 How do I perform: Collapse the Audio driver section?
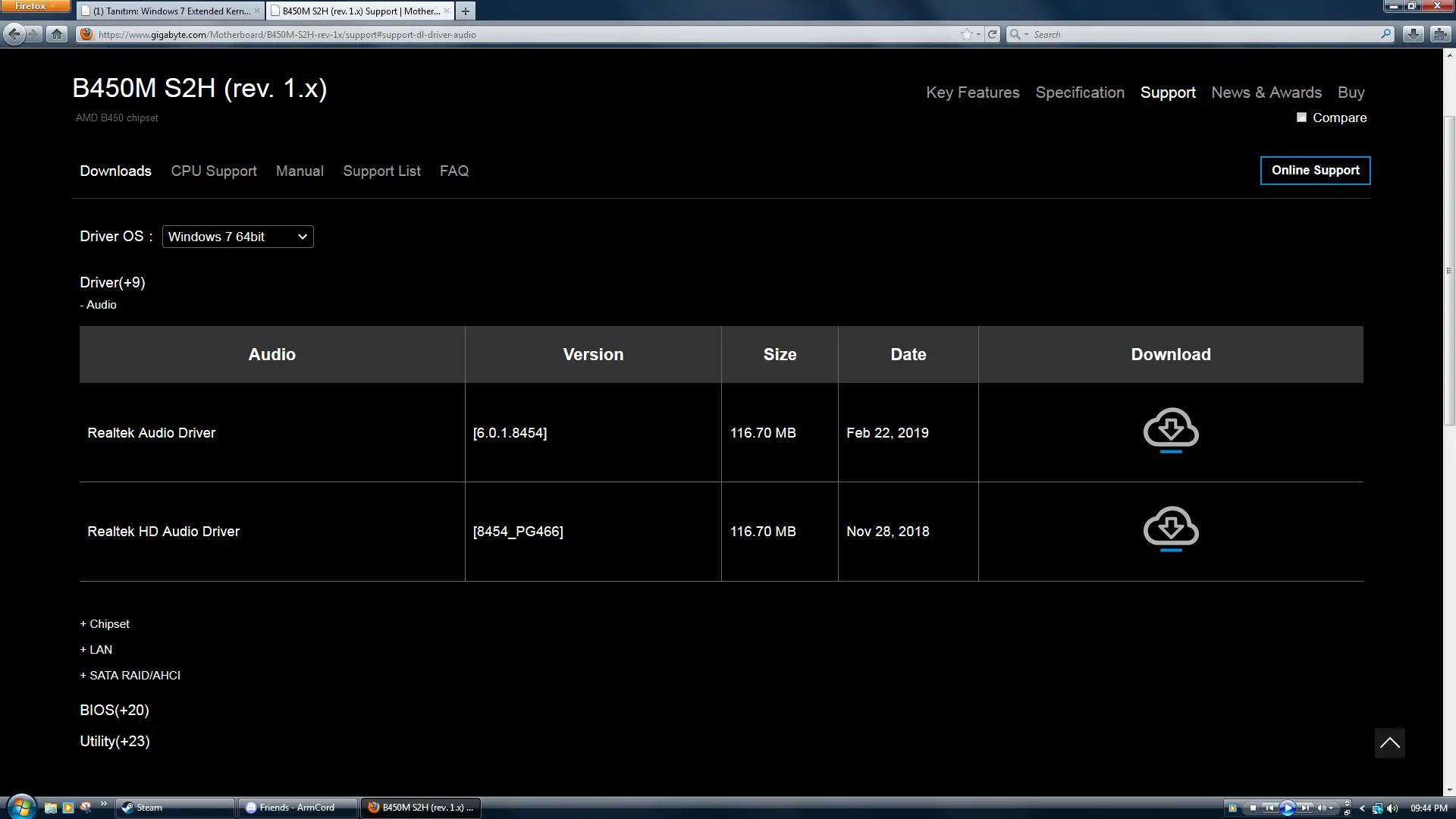coord(98,305)
